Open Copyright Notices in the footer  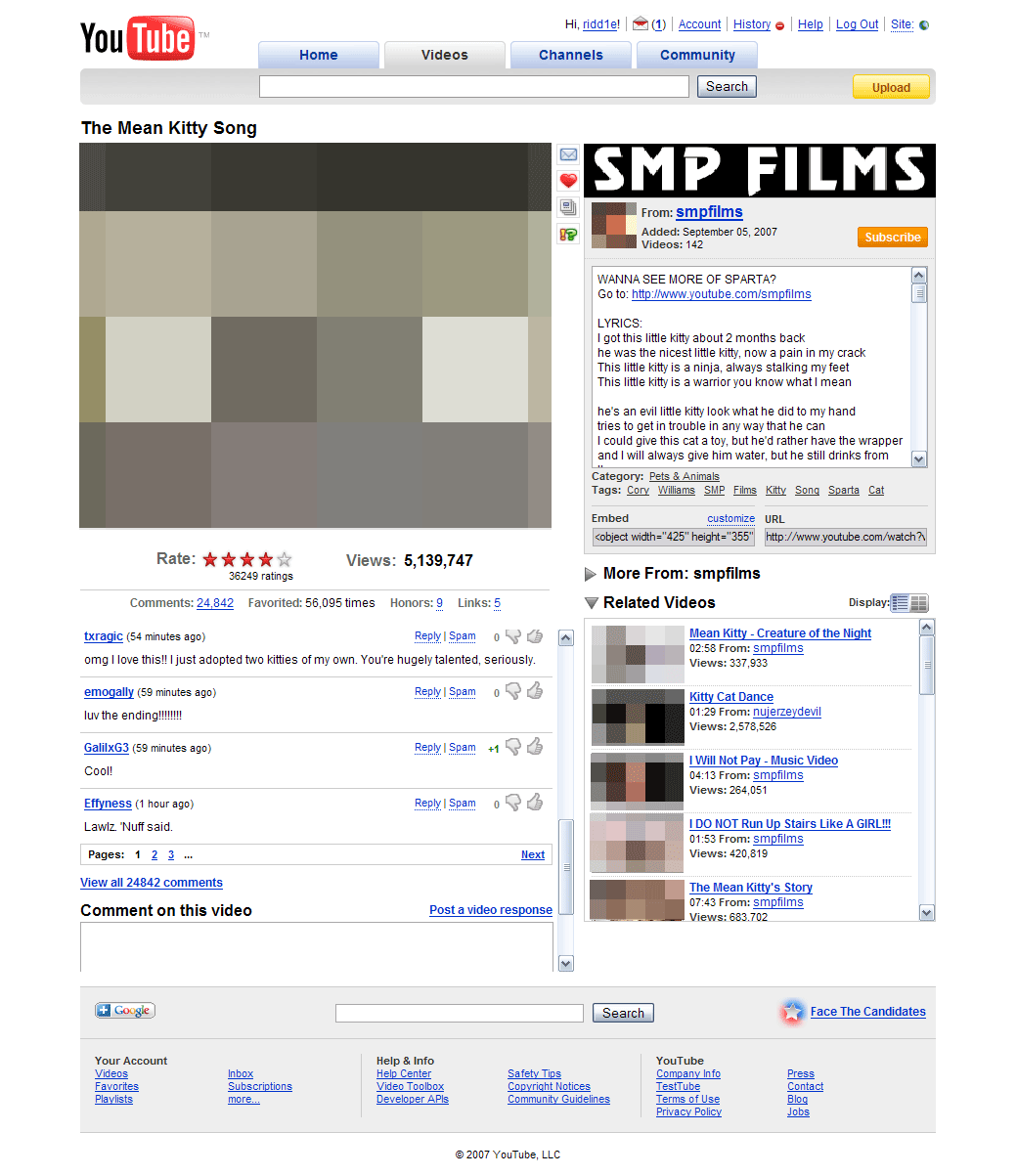click(x=549, y=1087)
